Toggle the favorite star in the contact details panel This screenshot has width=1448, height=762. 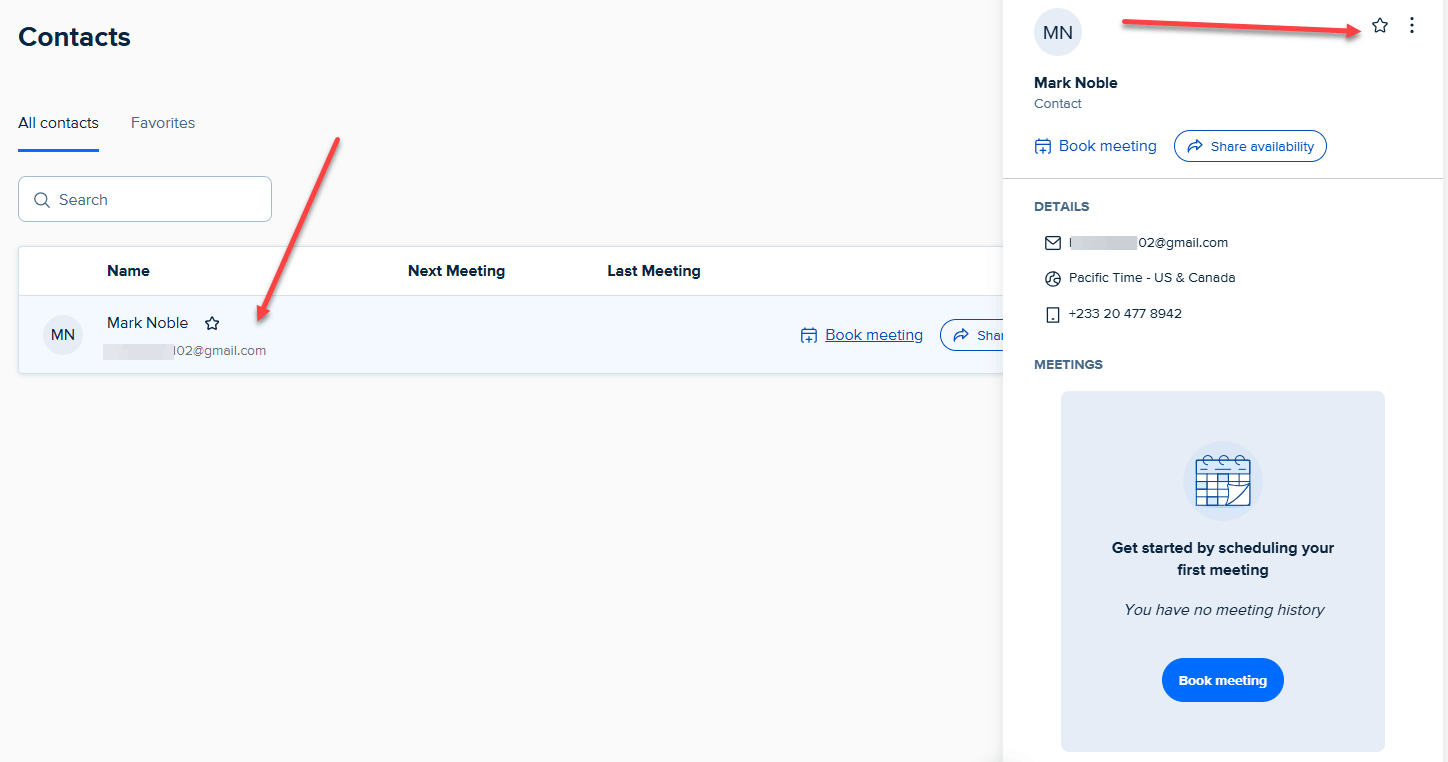pos(1380,26)
